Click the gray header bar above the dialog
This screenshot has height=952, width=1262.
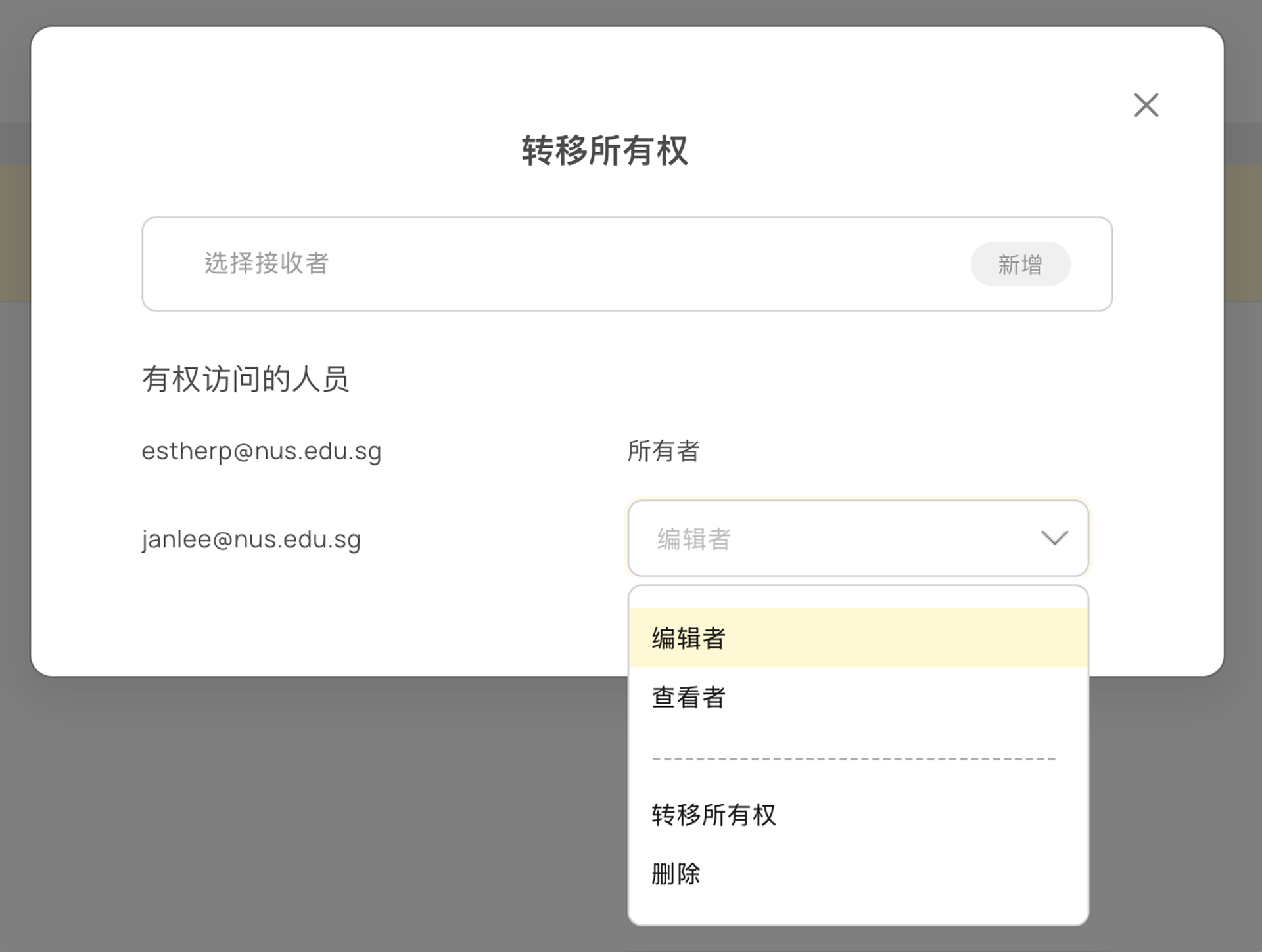631,12
